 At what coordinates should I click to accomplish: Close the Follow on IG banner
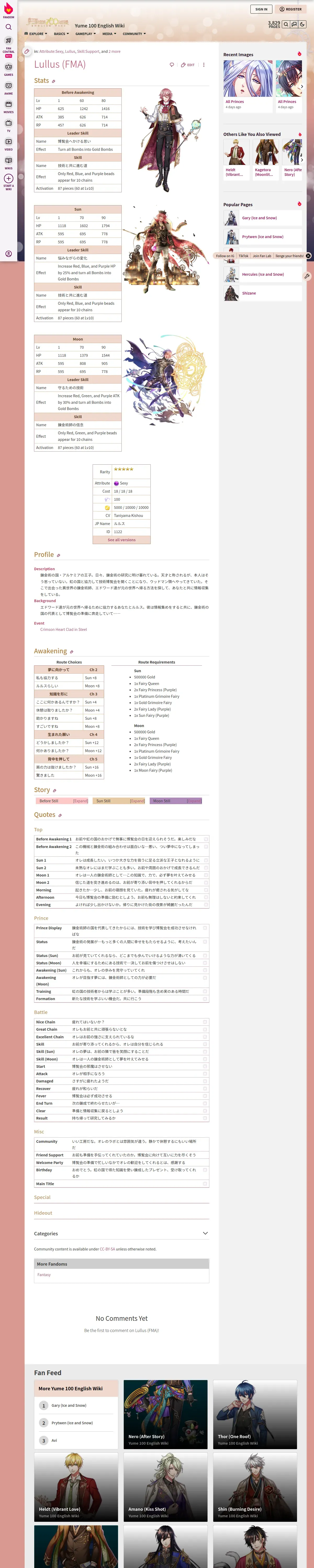(308, 256)
